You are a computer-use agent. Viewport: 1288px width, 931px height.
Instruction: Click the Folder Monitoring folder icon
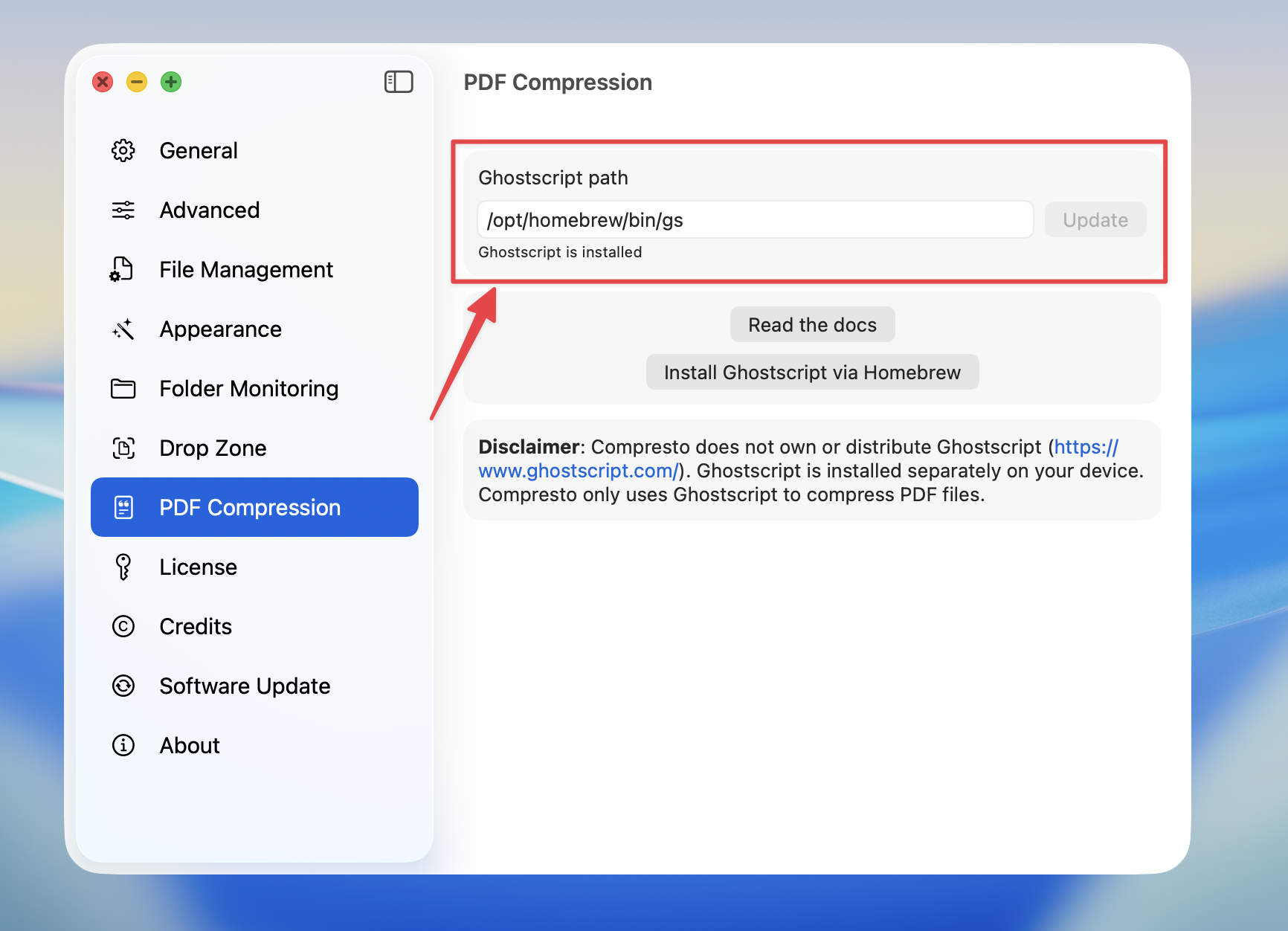point(123,388)
